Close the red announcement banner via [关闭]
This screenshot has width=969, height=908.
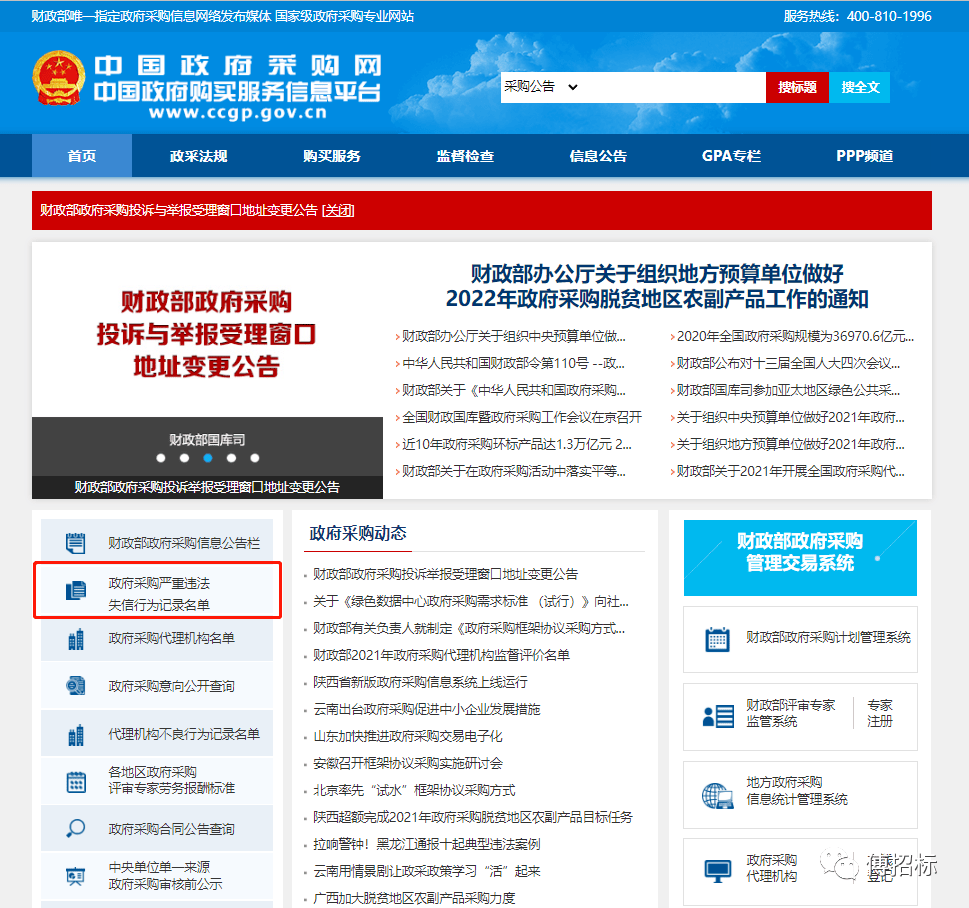click(338, 210)
